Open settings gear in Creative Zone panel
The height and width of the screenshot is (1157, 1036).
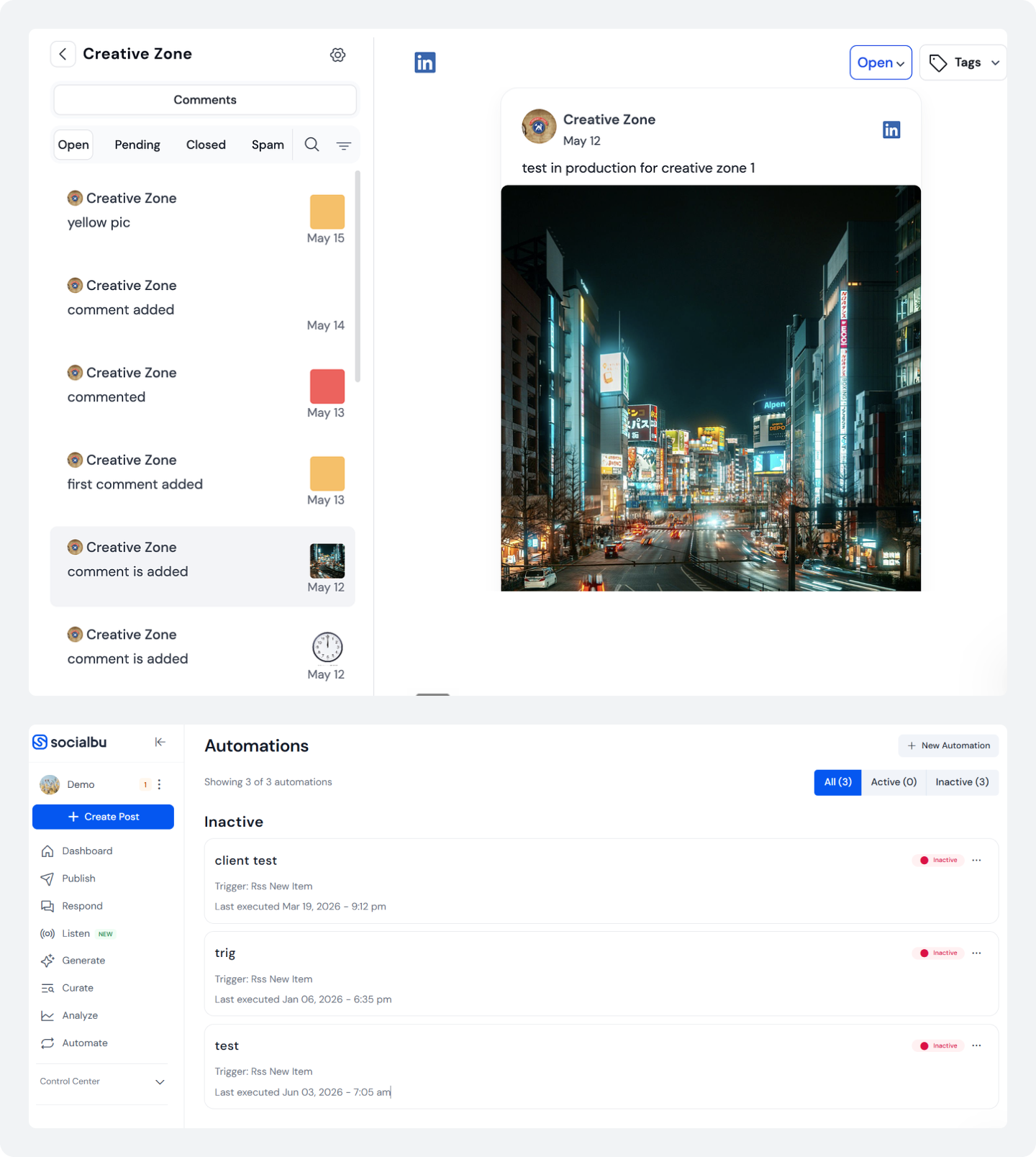tap(338, 55)
